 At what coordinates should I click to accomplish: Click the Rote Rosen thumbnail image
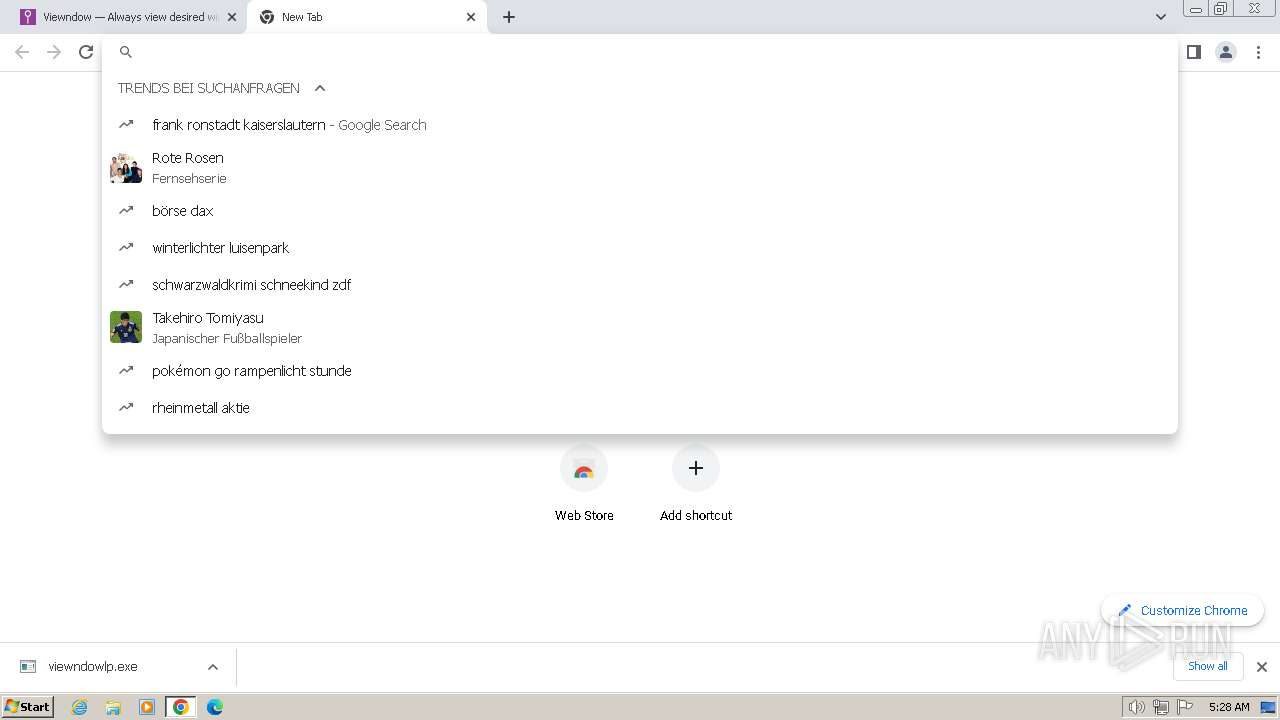point(126,168)
